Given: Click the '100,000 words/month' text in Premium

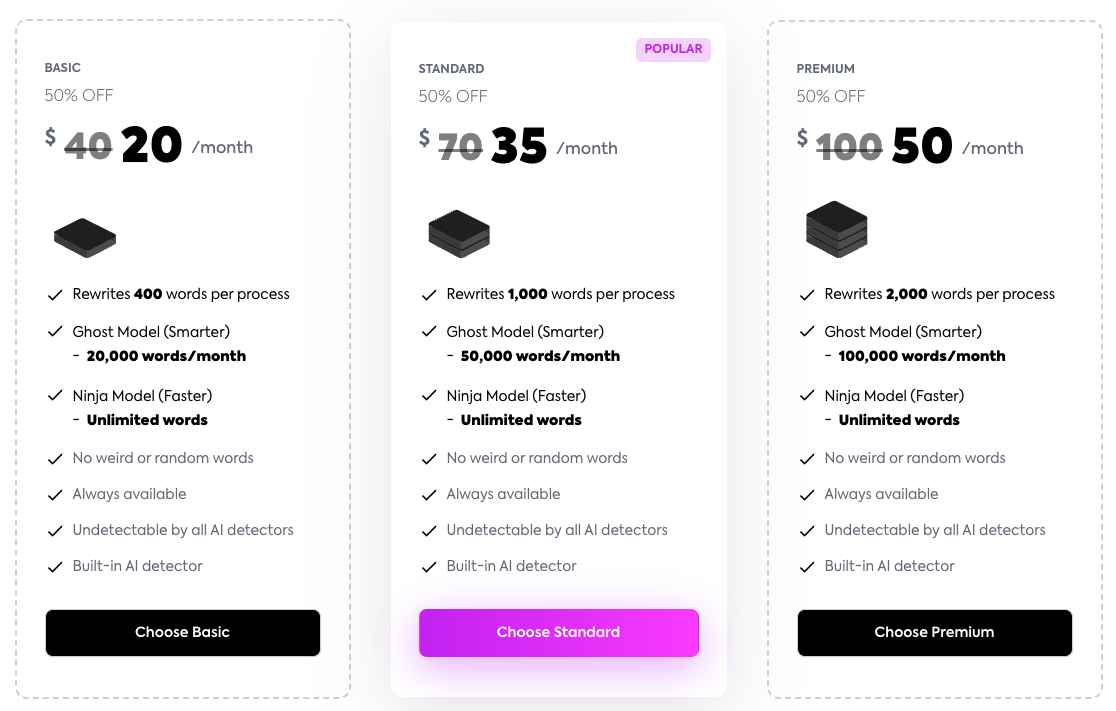Looking at the screenshot, I should (x=922, y=356).
